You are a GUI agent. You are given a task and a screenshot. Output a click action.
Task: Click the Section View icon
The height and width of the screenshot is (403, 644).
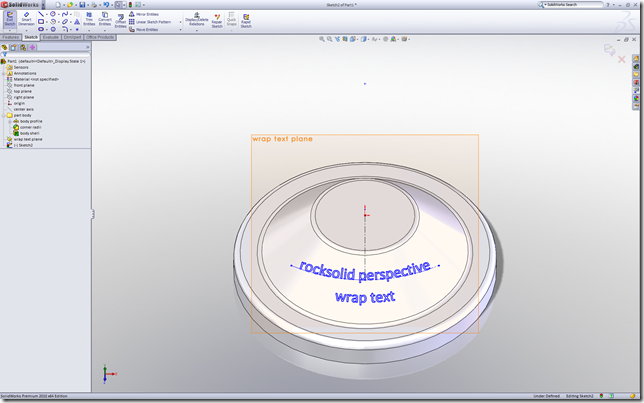click(345, 39)
